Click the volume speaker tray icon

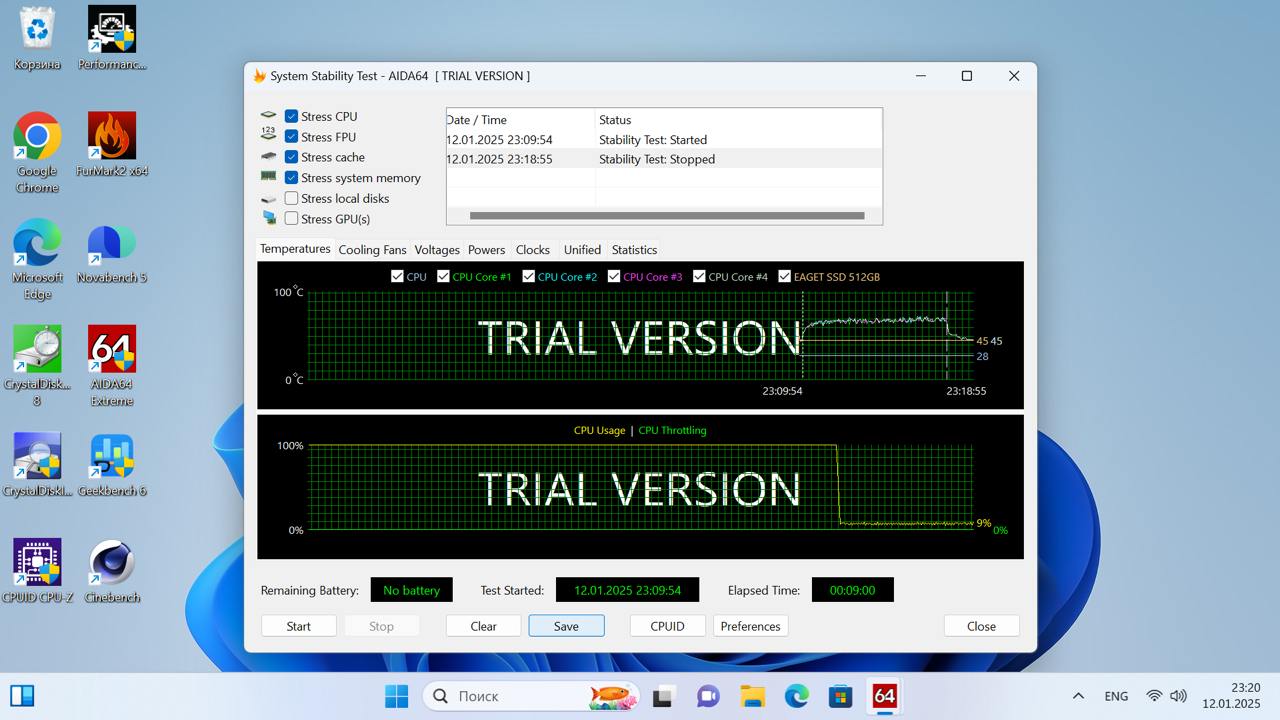tap(1178, 696)
